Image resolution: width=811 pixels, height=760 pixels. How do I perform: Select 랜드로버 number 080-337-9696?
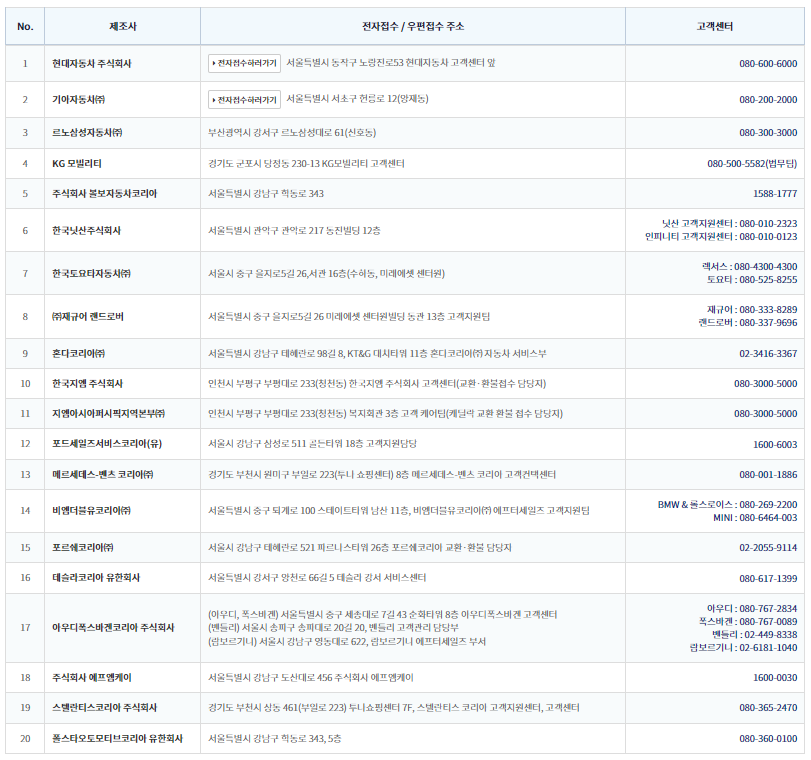click(x=768, y=322)
